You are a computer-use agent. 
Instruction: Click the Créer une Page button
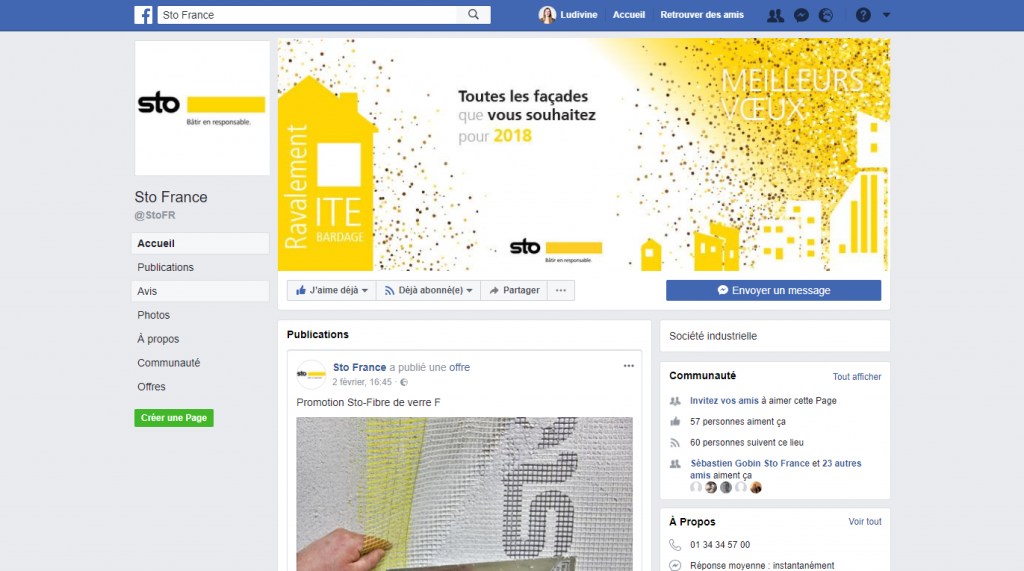click(x=174, y=417)
